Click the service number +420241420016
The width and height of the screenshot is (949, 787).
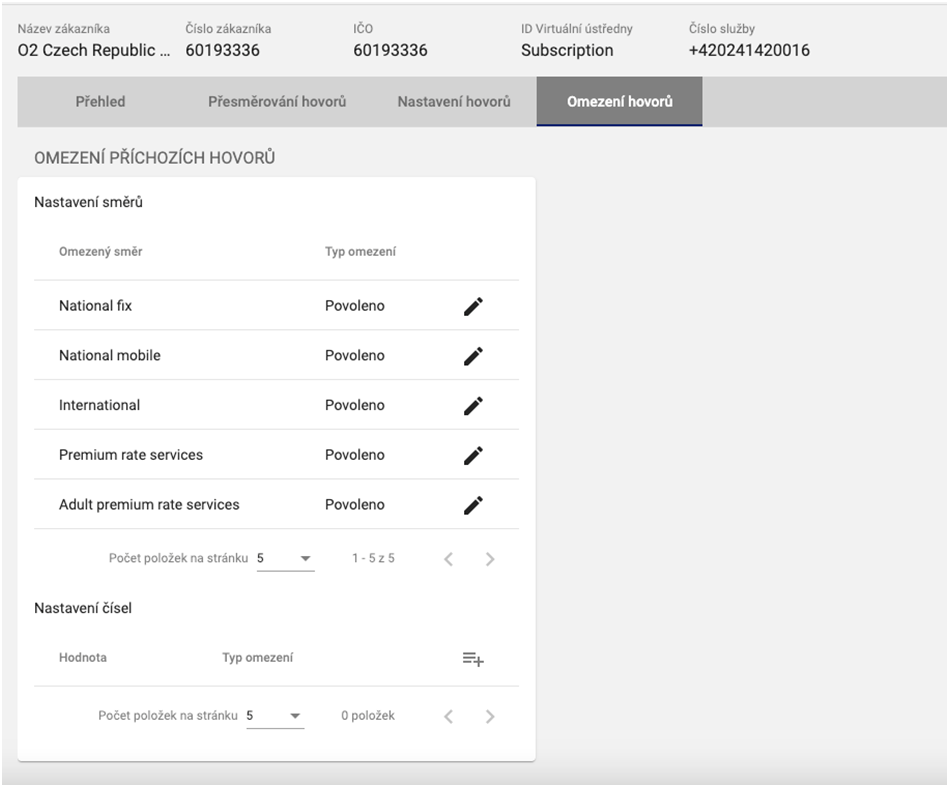(749, 50)
